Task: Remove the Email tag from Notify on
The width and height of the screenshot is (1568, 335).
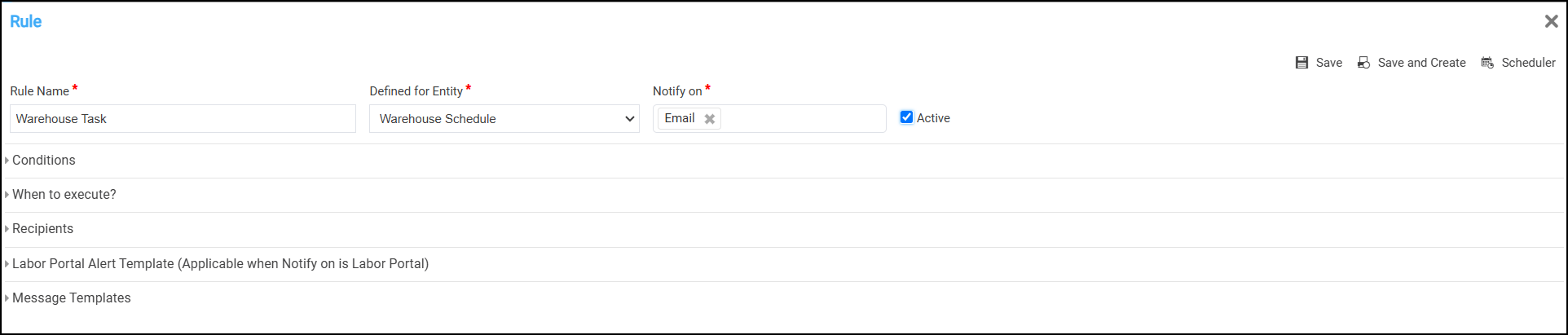Action: click(710, 119)
